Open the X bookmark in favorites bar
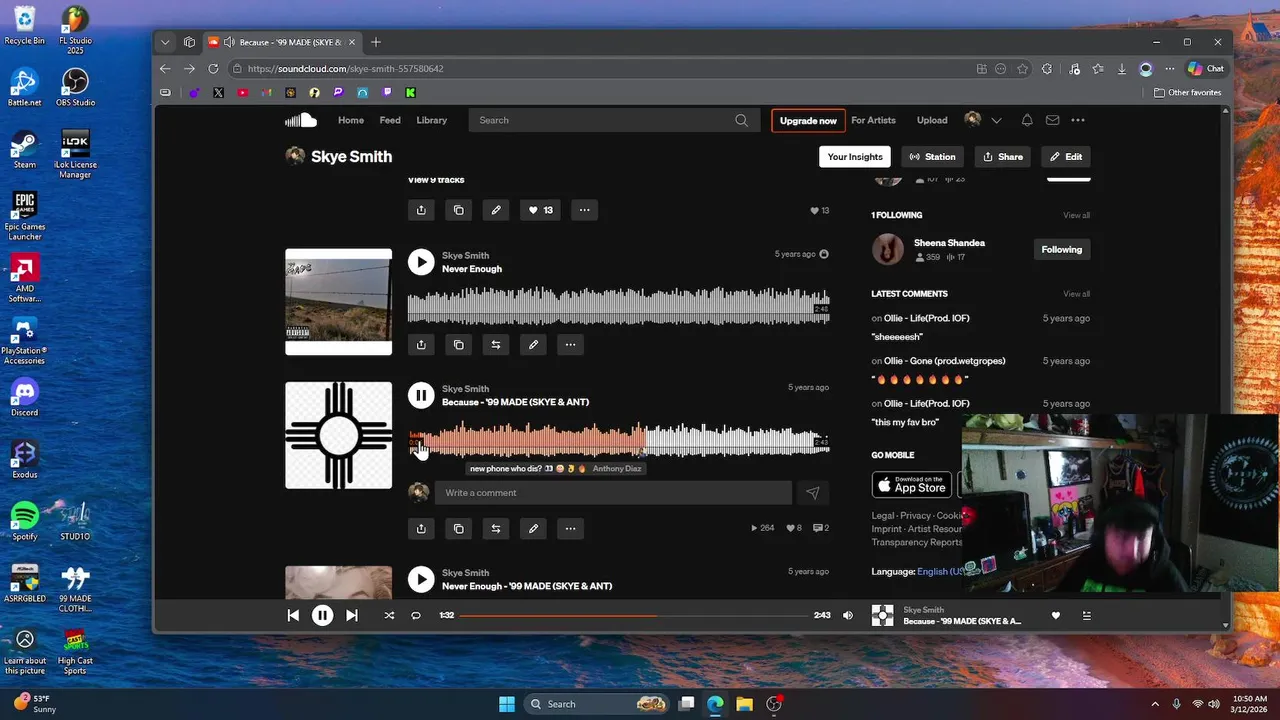Screen dimensions: 1280x720 (219, 93)
